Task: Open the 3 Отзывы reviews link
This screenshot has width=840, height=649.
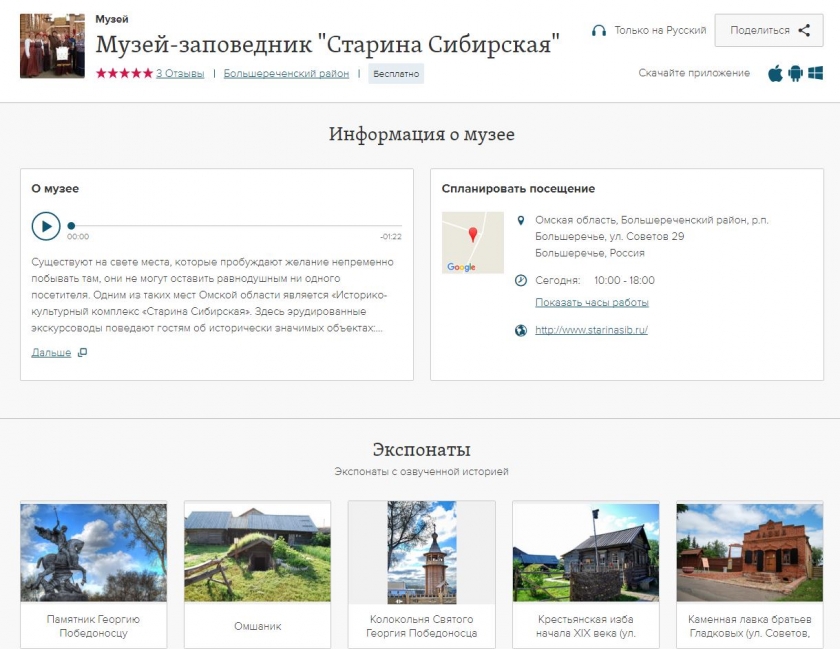Action: click(180, 73)
